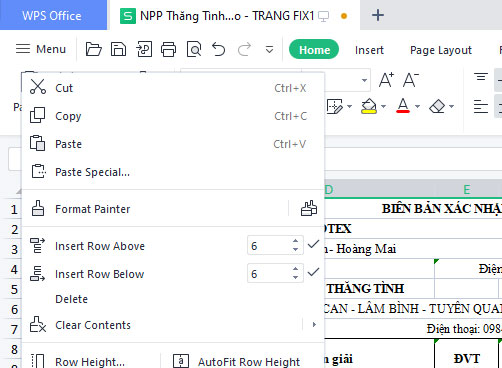Open the fill color dropdown arrow

383,106
